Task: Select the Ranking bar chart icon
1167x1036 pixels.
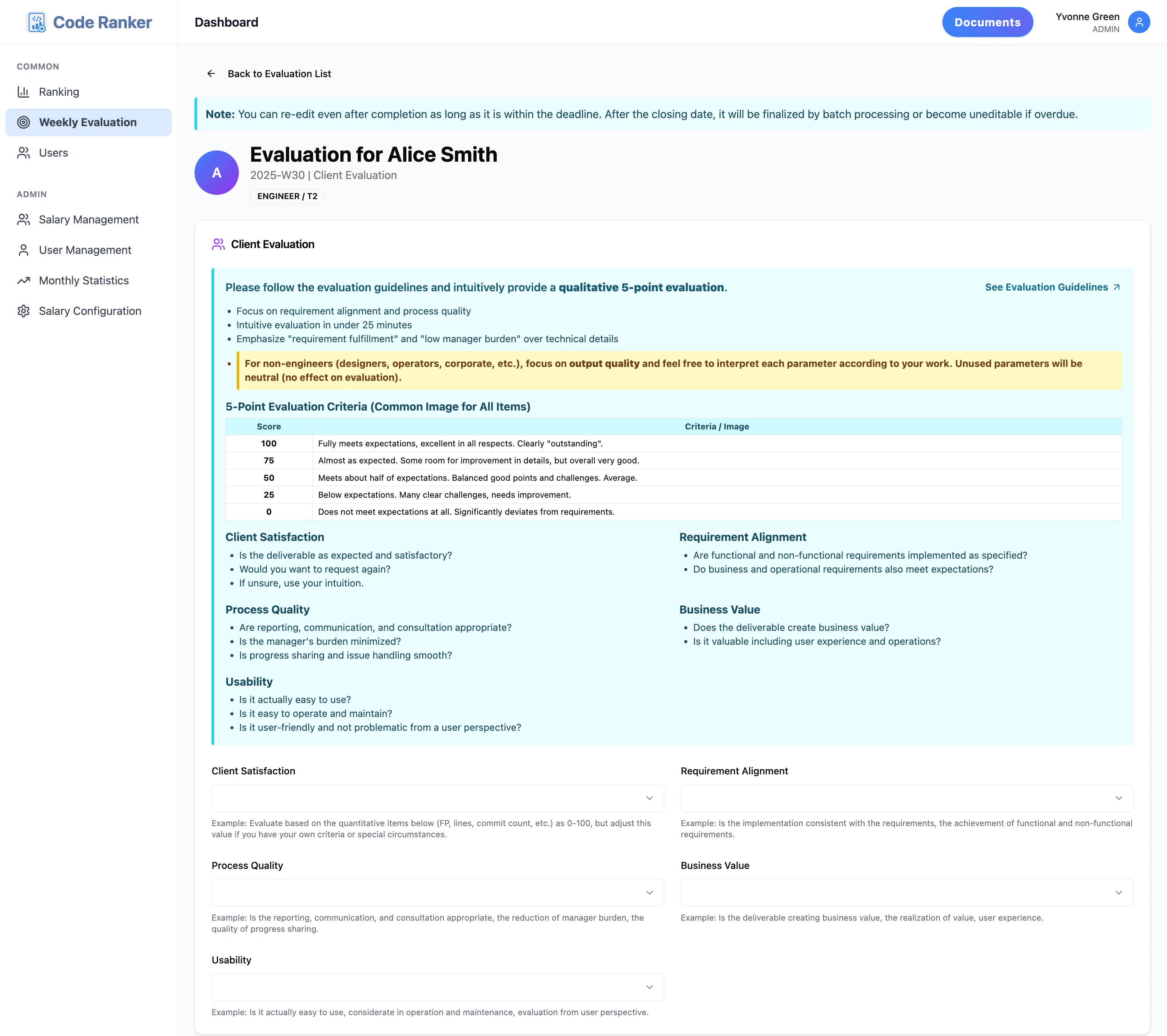Action: point(24,91)
